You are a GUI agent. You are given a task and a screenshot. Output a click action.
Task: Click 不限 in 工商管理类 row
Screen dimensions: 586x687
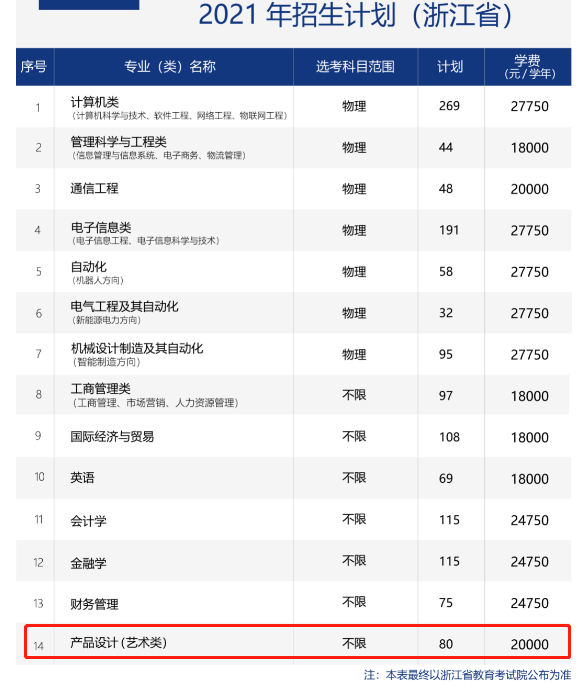(x=354, y=395)
